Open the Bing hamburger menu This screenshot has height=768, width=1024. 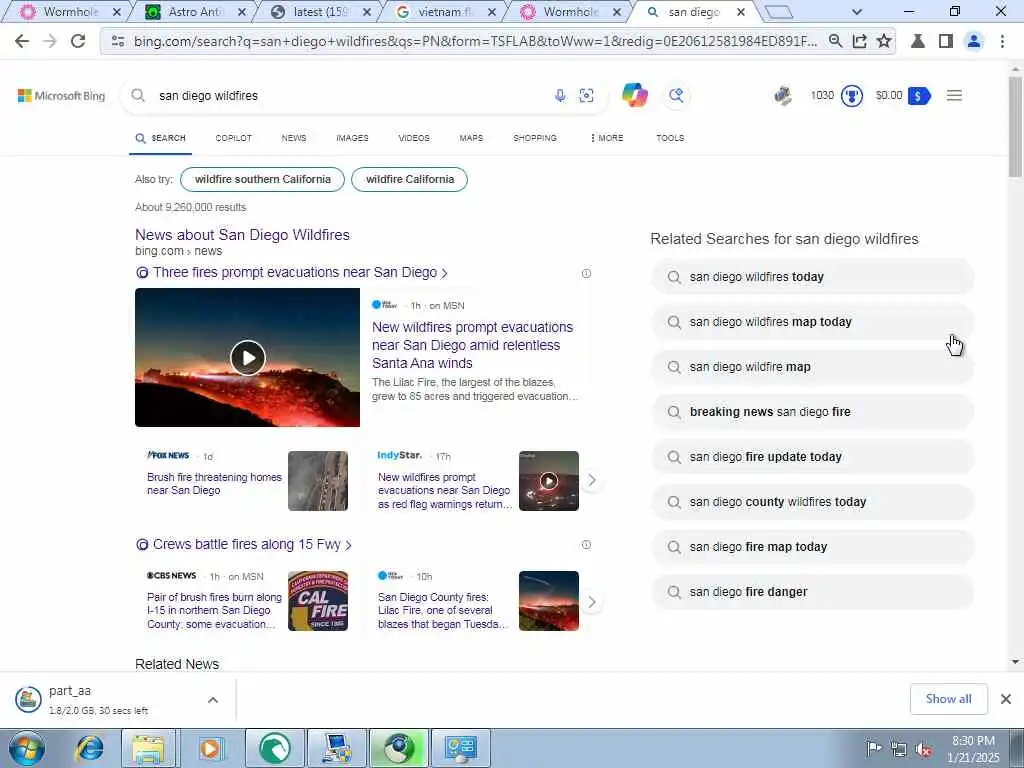pyautogui.click(x=954, y=95)
